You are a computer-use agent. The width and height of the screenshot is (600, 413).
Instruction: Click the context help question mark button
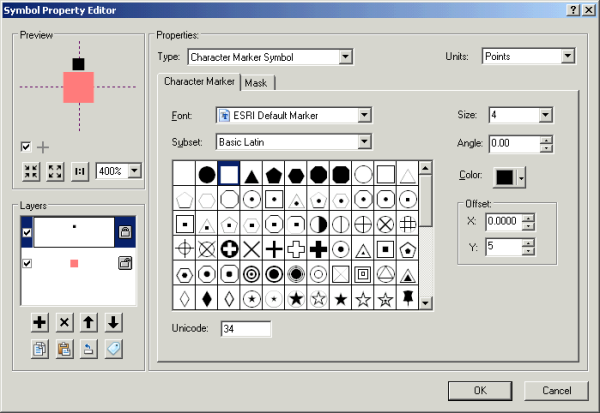click(x=573, y=10)
